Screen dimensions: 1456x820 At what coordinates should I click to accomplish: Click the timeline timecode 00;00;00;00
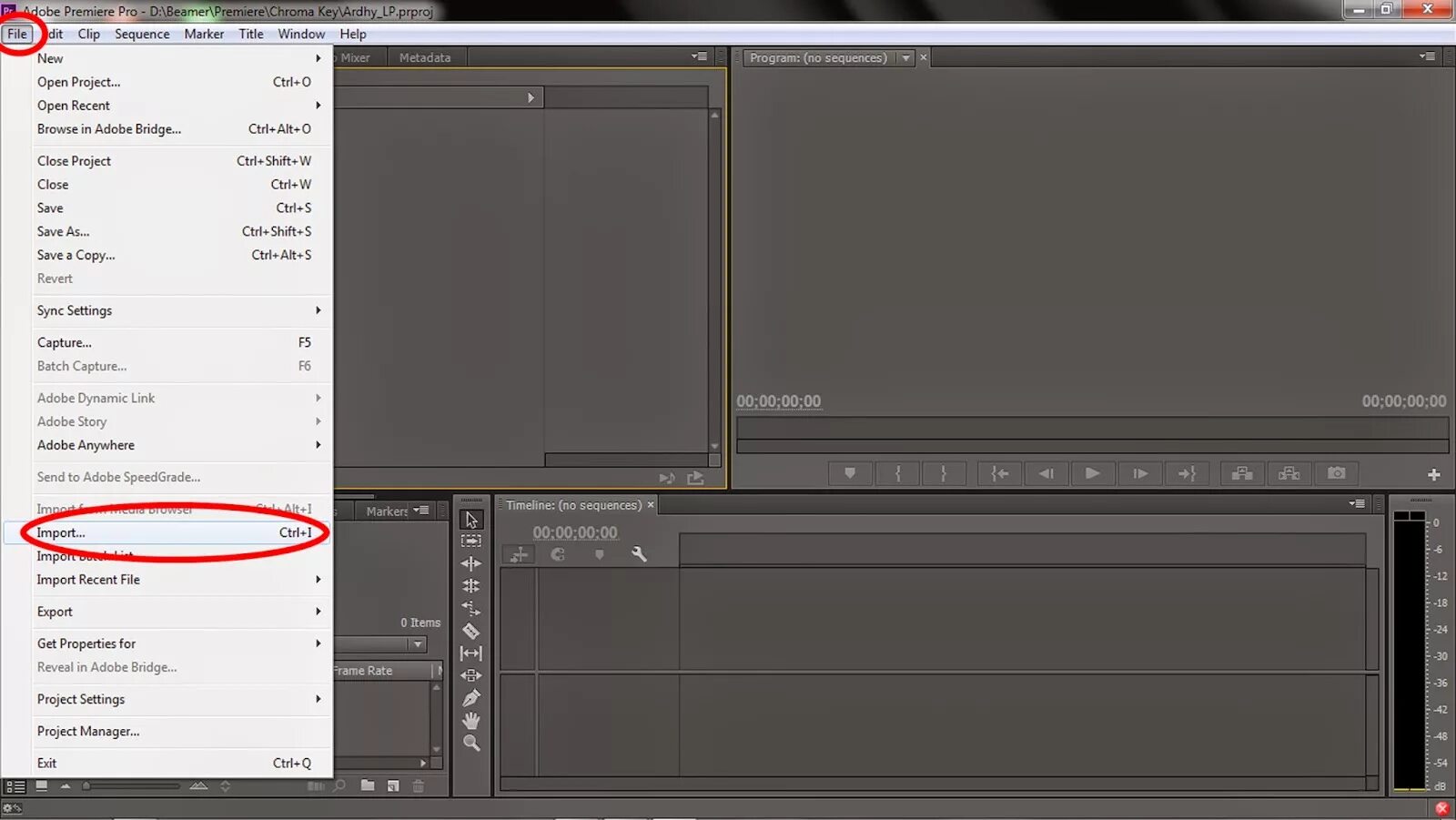(575, 532)
